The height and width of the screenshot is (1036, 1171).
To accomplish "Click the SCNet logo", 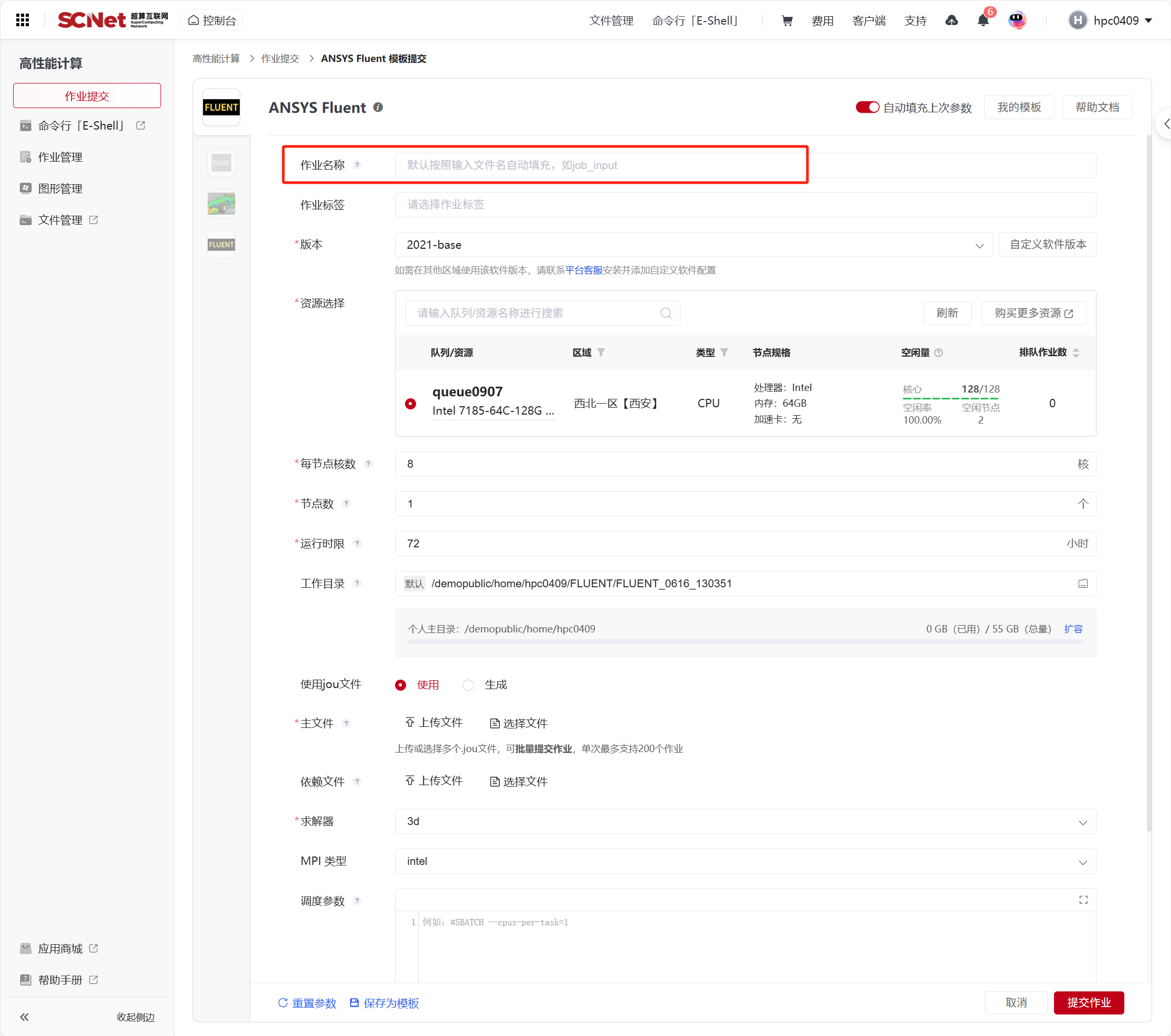I will click(x=113, y=20).
